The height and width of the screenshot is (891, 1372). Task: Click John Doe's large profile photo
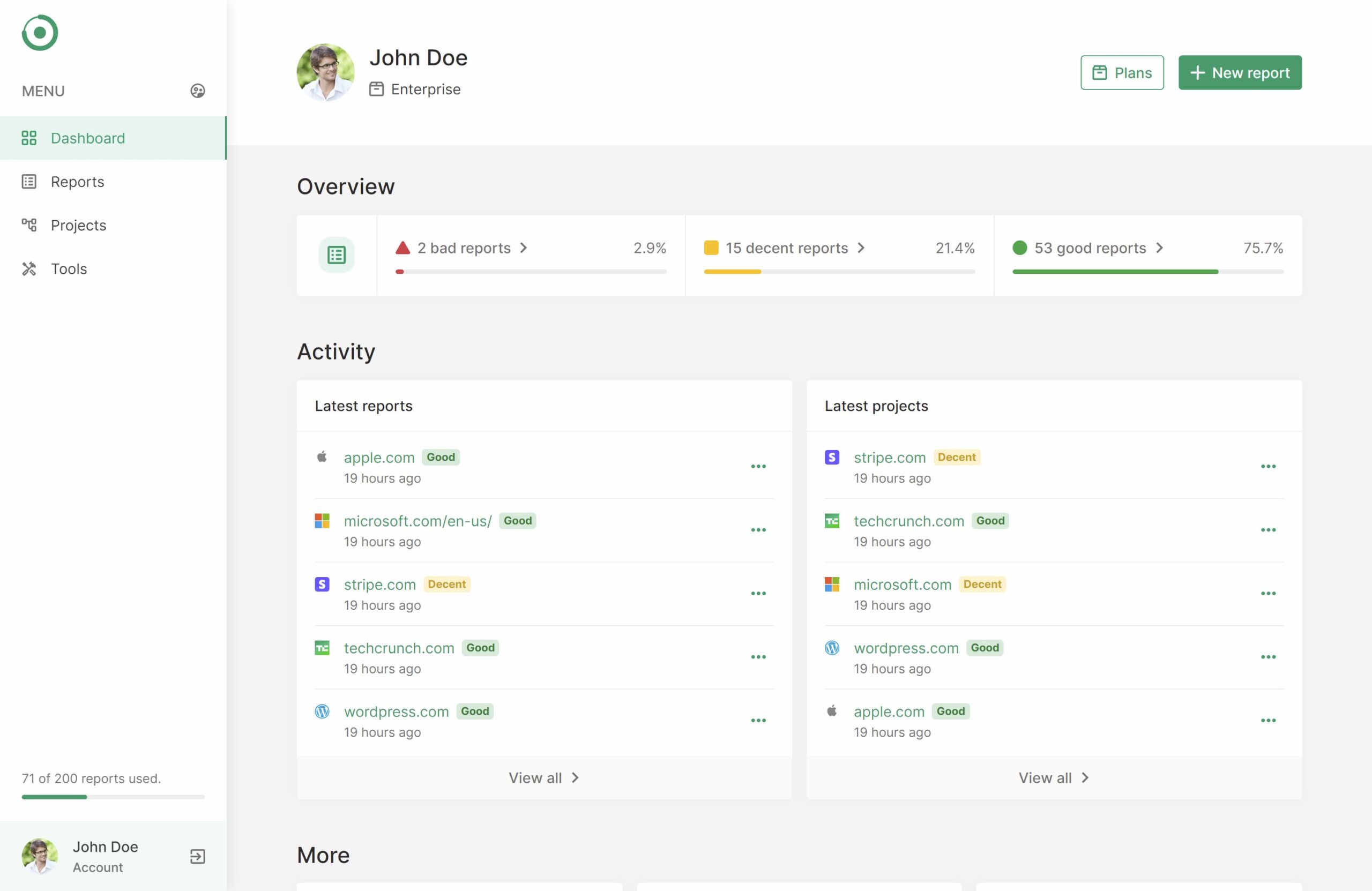pyautogui.click(x=325, y=73)
